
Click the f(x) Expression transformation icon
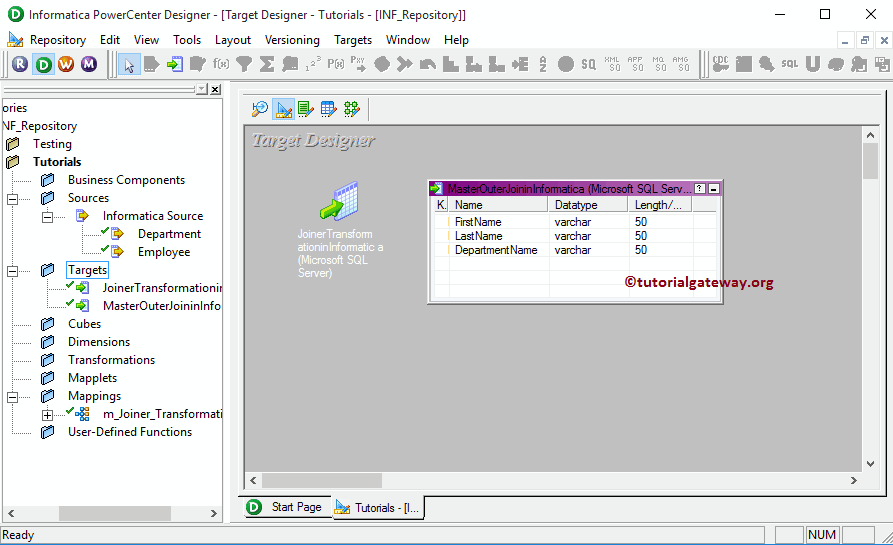[221, 64]
